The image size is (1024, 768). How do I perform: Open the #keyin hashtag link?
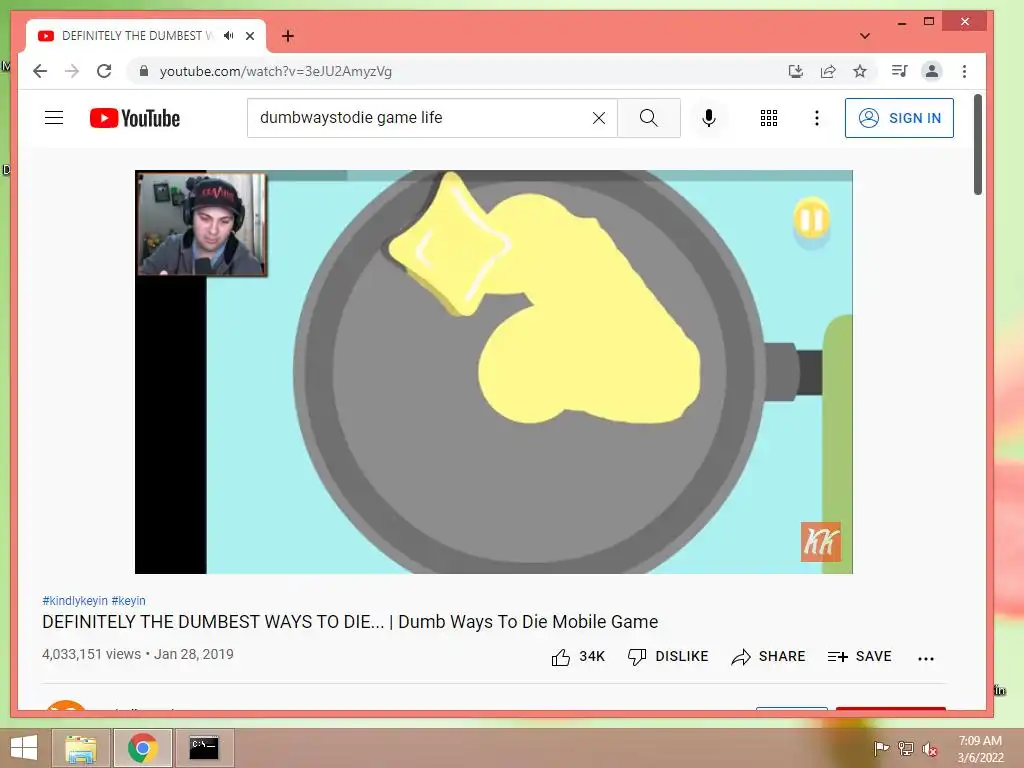[x=129, y=601]
